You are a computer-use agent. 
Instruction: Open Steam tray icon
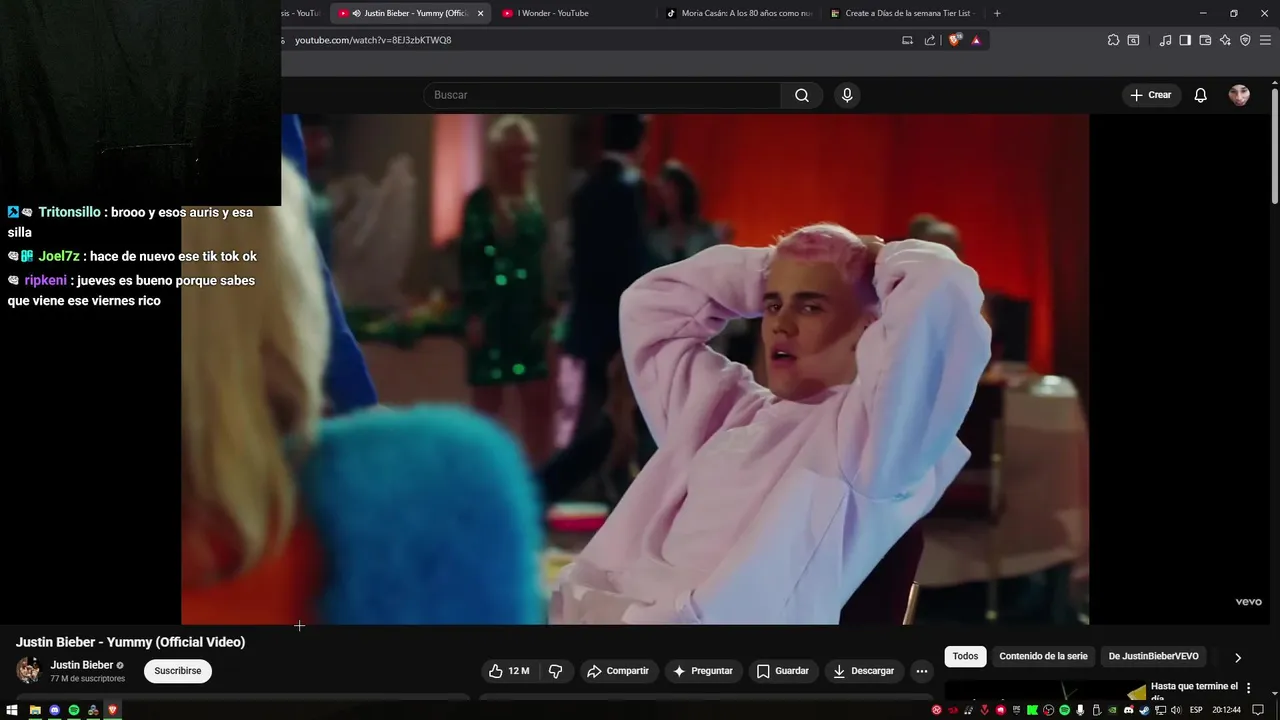1144,710
